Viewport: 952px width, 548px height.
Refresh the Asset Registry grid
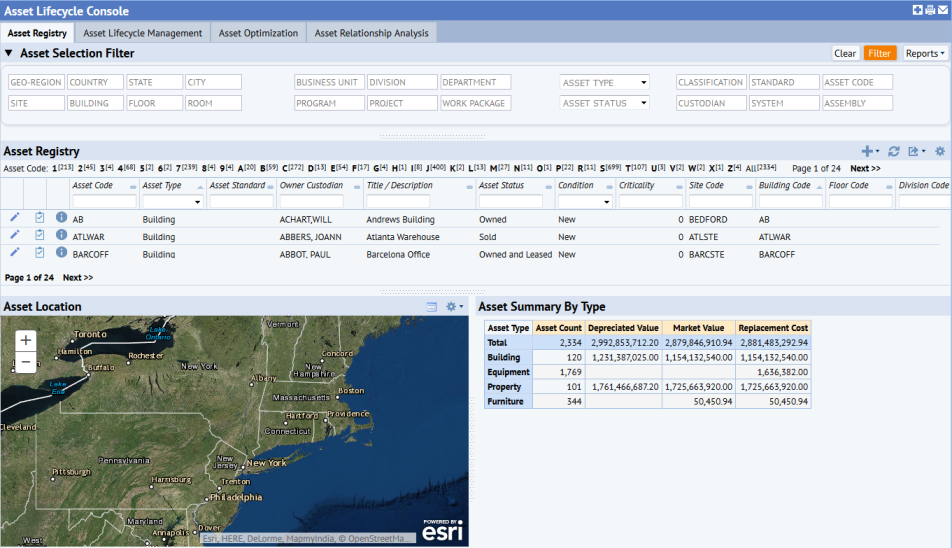click(x=894, y=151)
